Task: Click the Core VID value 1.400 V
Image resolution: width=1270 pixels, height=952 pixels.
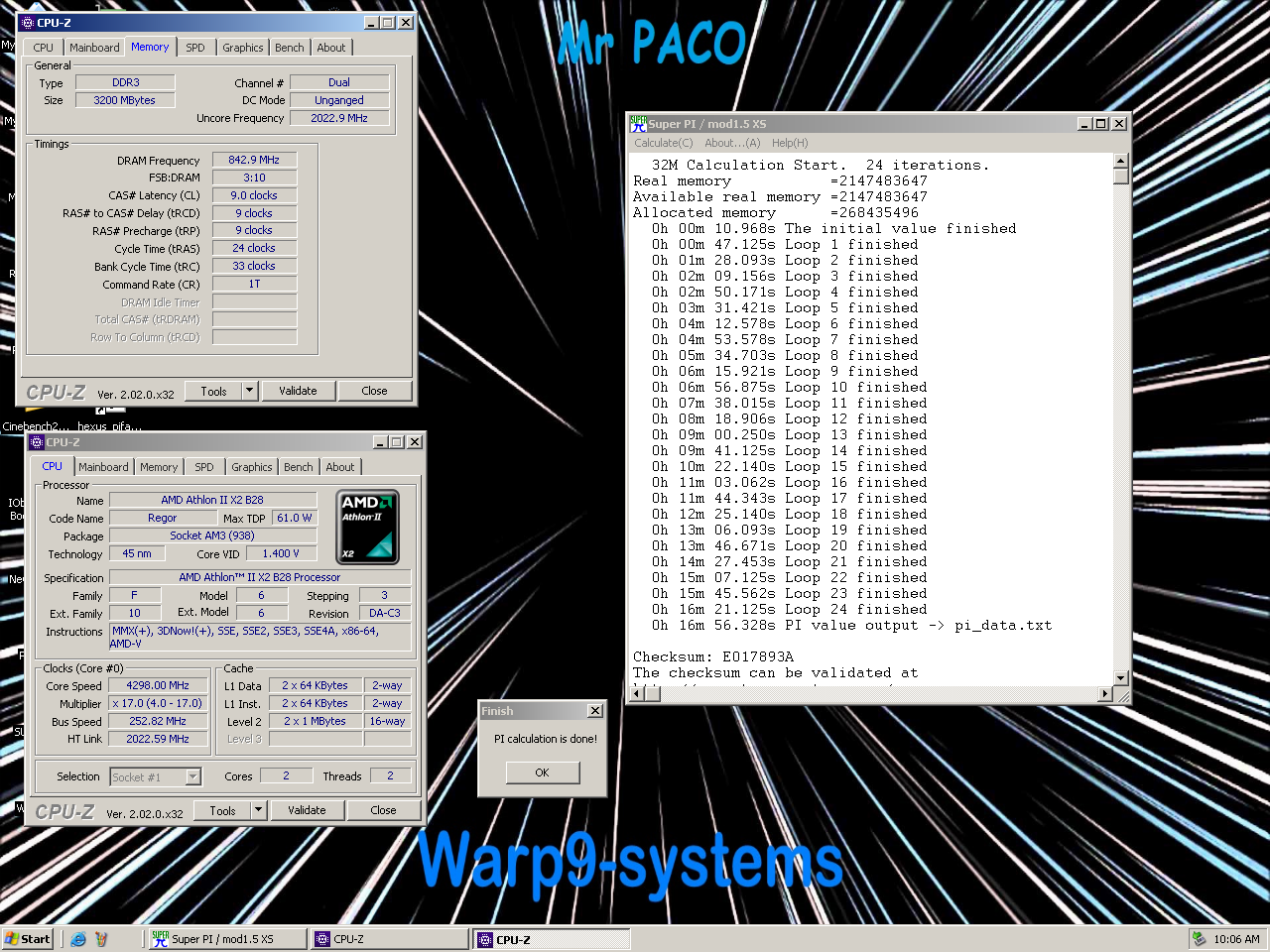Action: pyautogui.click(x=281, y=553)
